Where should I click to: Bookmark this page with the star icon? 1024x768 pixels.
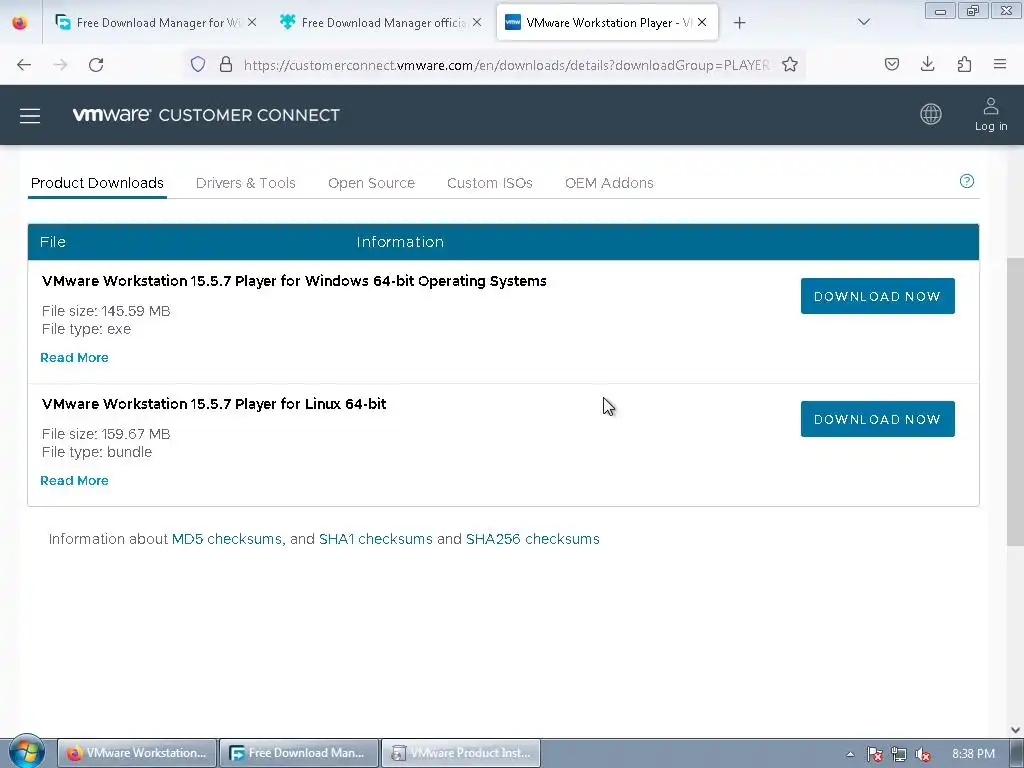click(x=790, y=64)
